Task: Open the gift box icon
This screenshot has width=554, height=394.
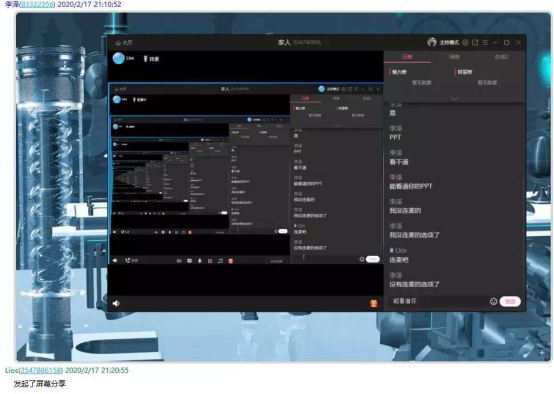Action: (373, 303)
